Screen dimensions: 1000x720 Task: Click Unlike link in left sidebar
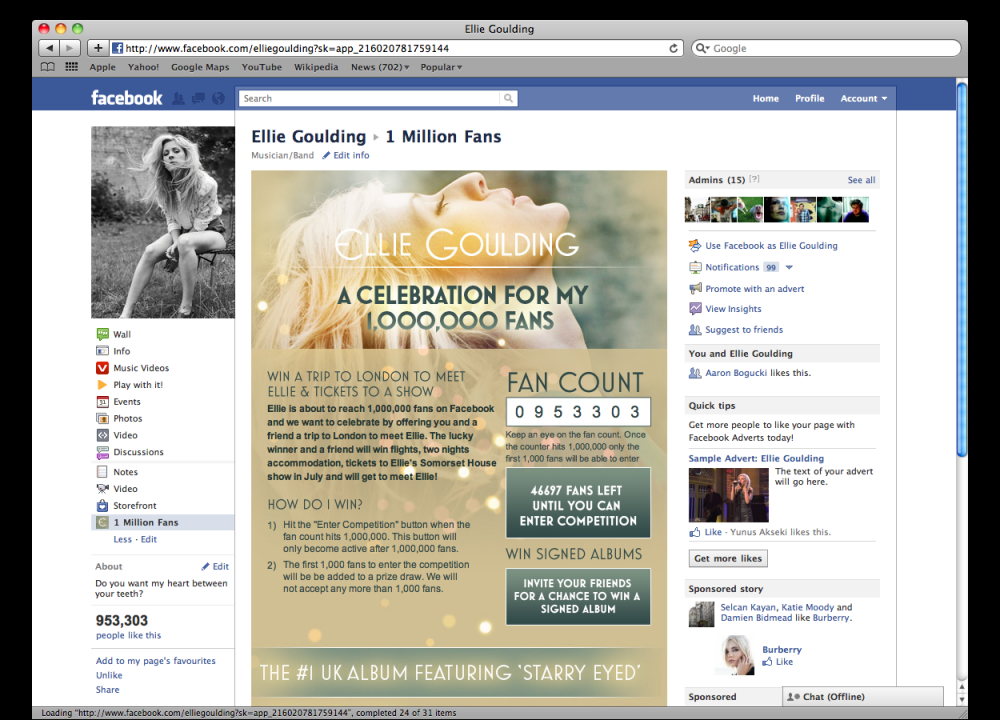click(x=109, y=675)
